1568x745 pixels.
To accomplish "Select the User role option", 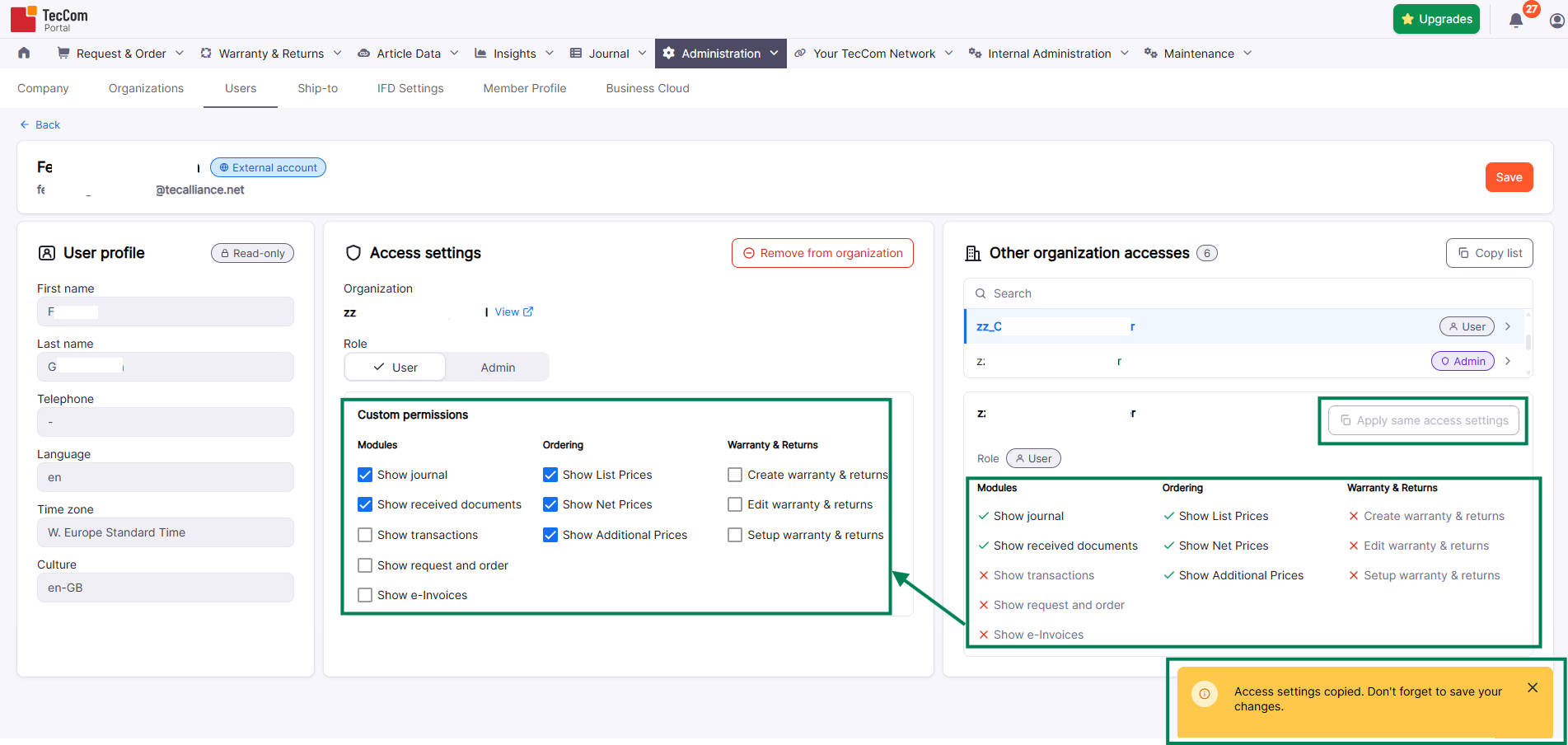I will tap(396, 368).
